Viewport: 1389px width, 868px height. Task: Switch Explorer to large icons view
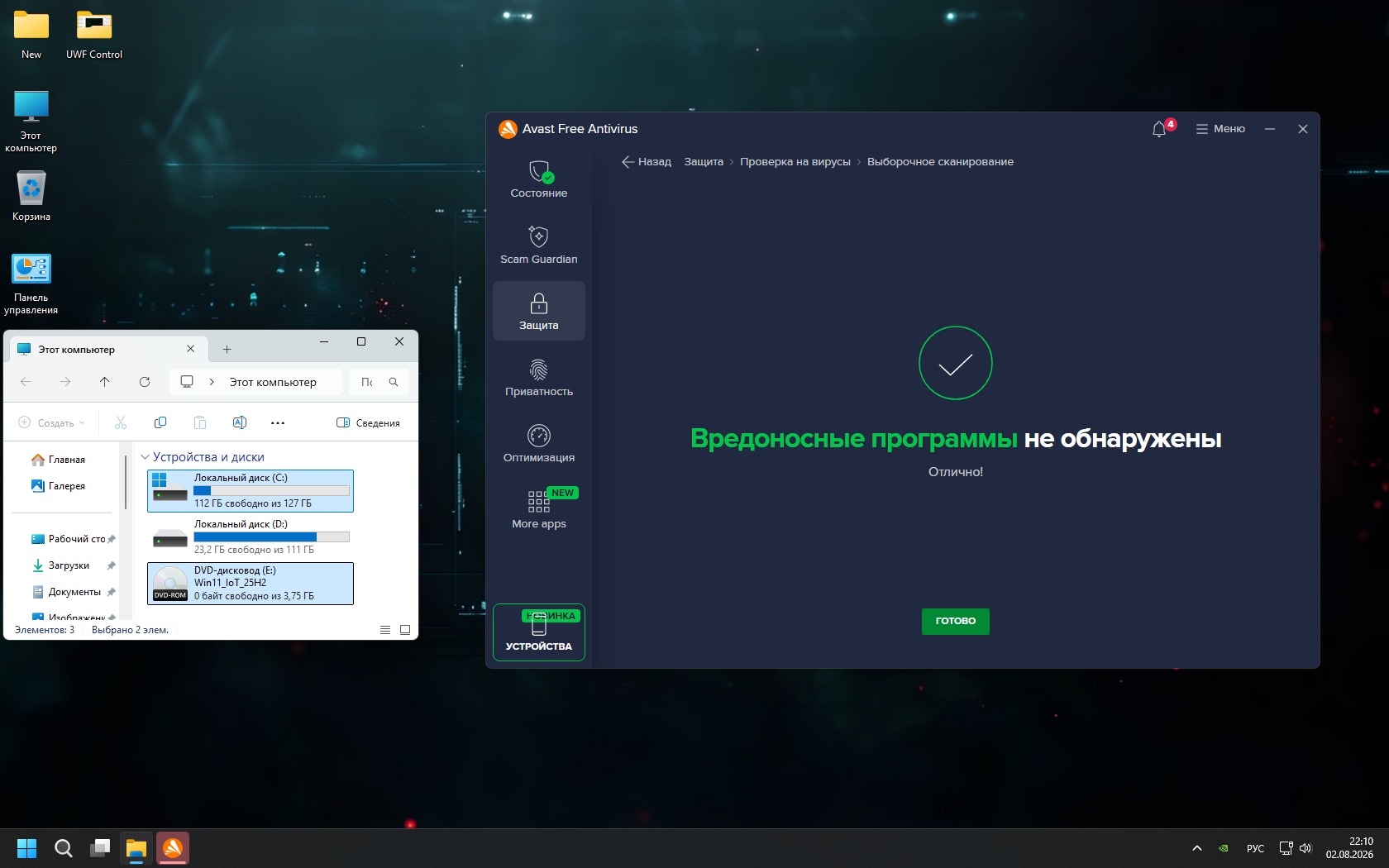(405, 630)
